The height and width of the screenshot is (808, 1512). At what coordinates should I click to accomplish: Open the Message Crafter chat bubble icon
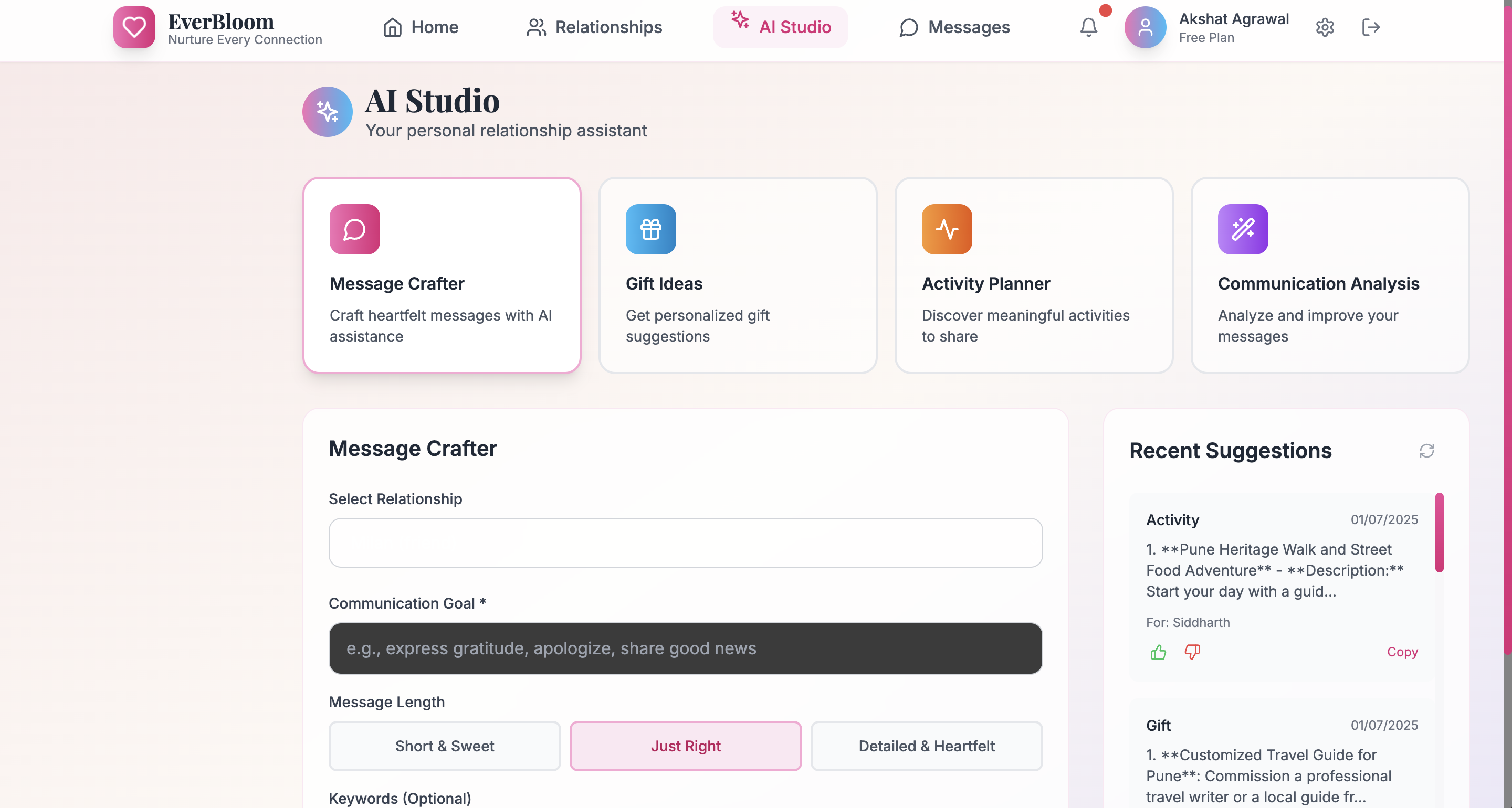[354, 229]
